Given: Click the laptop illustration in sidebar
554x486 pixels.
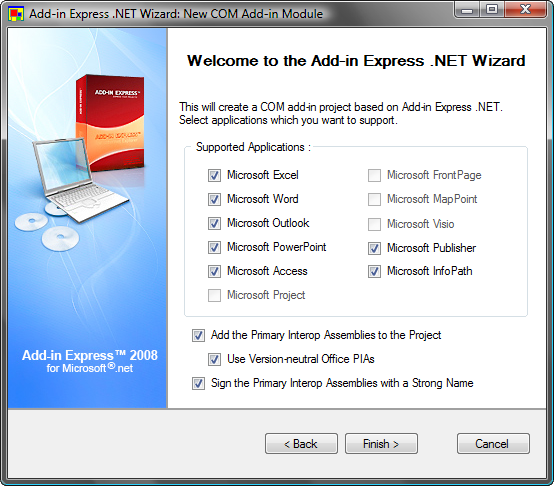Looking at the screenshot, I should [x=79, y=180].
